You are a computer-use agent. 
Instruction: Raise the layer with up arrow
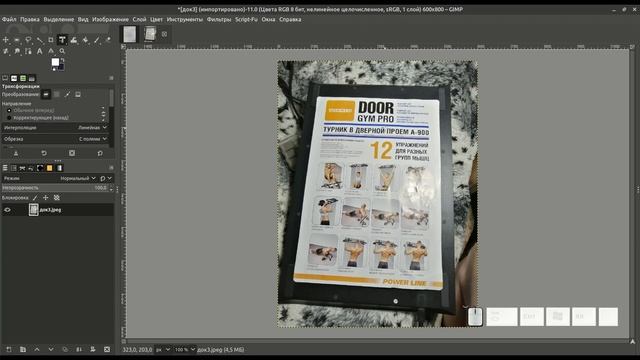pyautogui.click(x=37, y=349)
